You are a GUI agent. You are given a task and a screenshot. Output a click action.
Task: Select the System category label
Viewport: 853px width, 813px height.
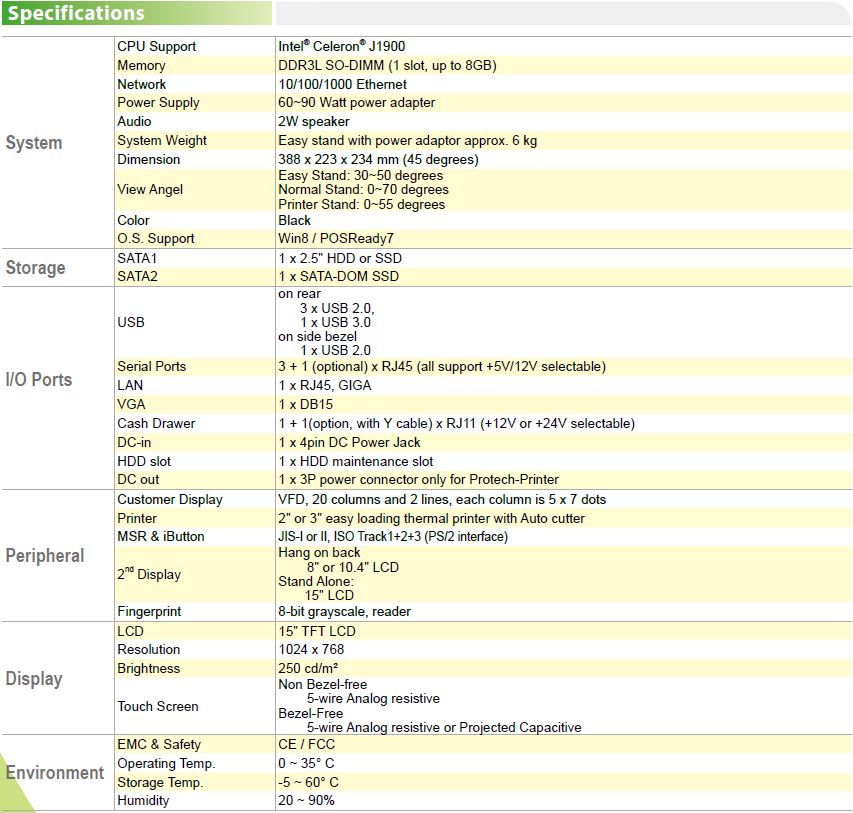point(34,143)
